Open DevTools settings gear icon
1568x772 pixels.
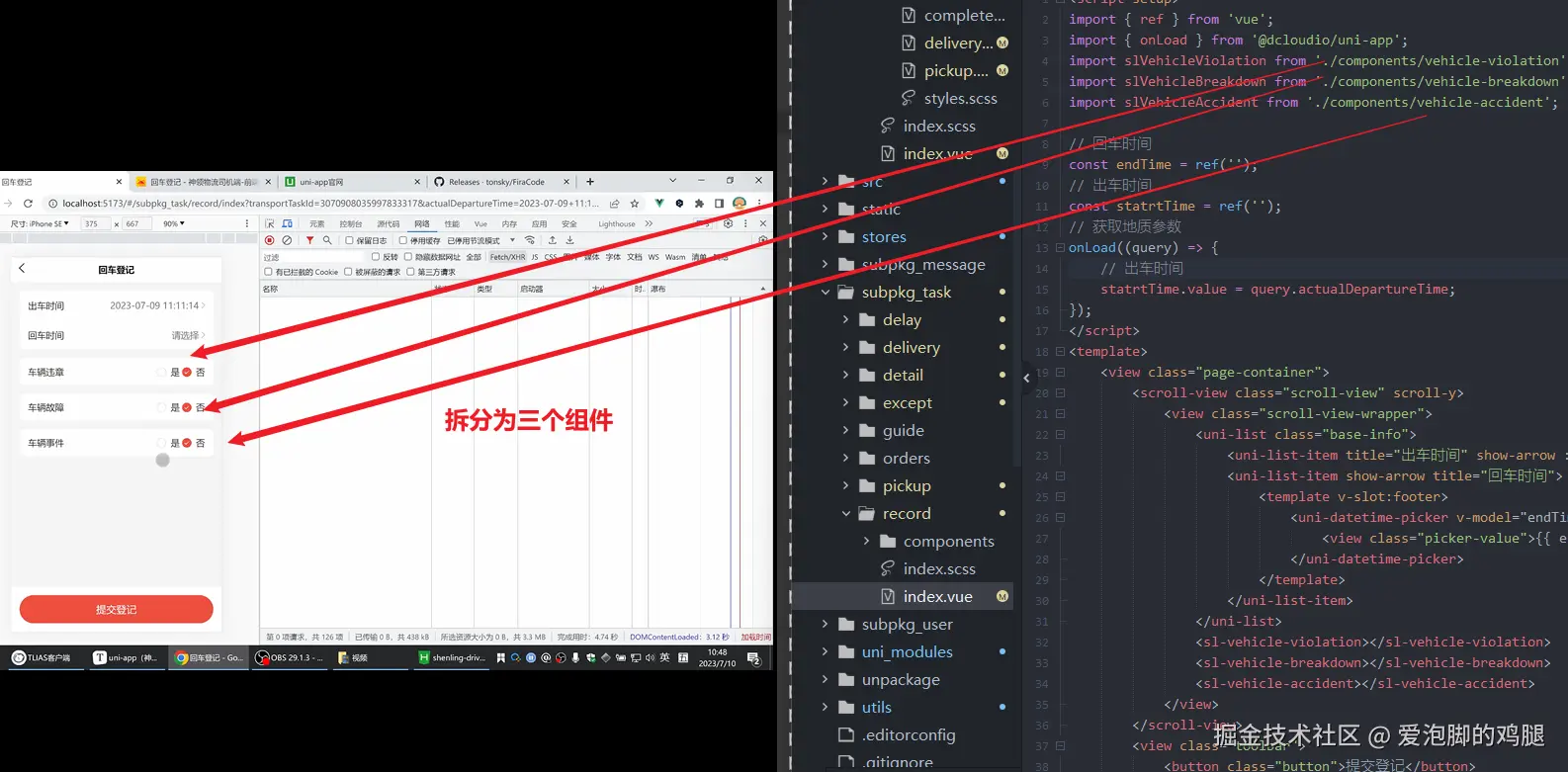[729, 224]
